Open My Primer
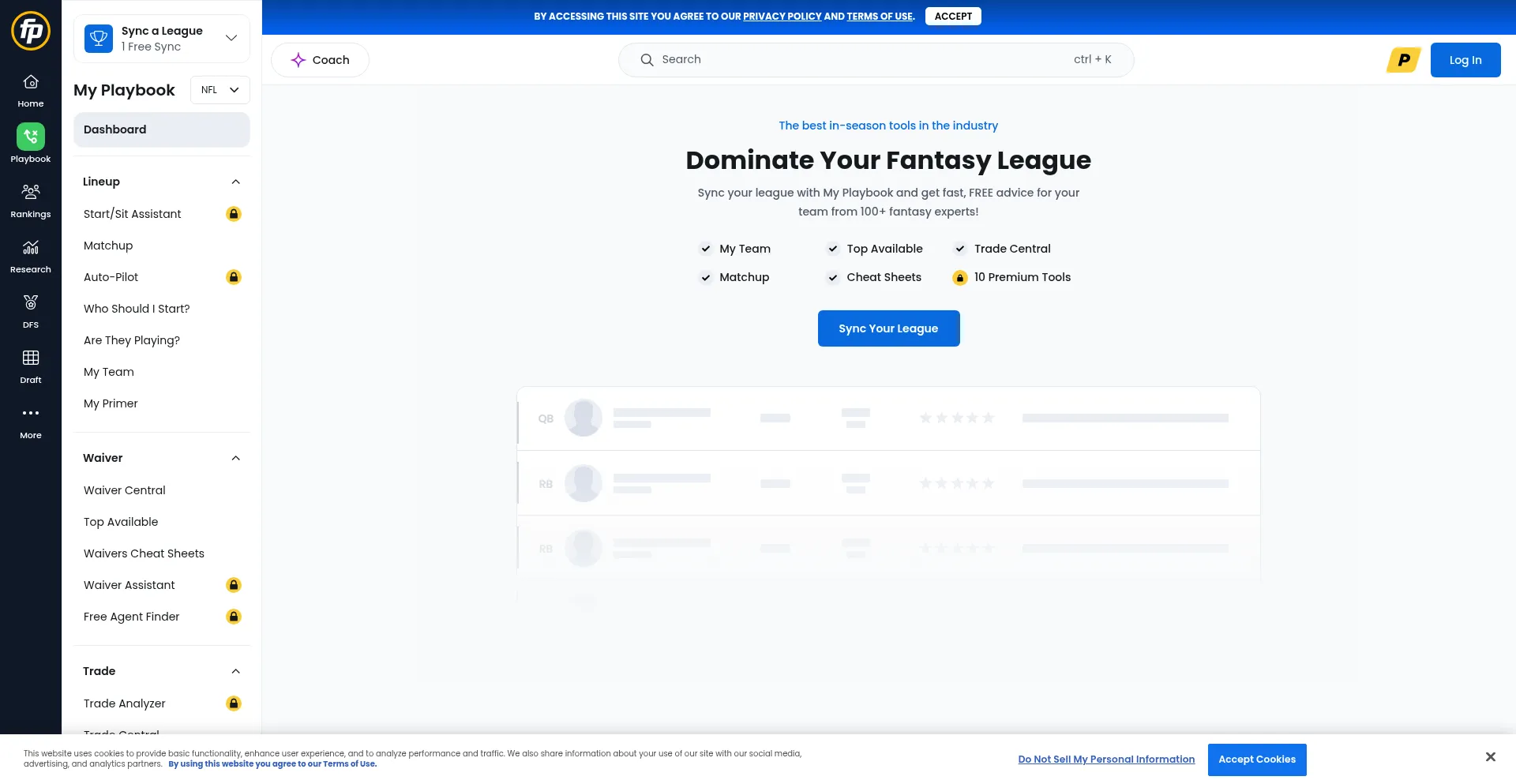The height and width of the screenshot is (784, 1516). coord(111,403)
